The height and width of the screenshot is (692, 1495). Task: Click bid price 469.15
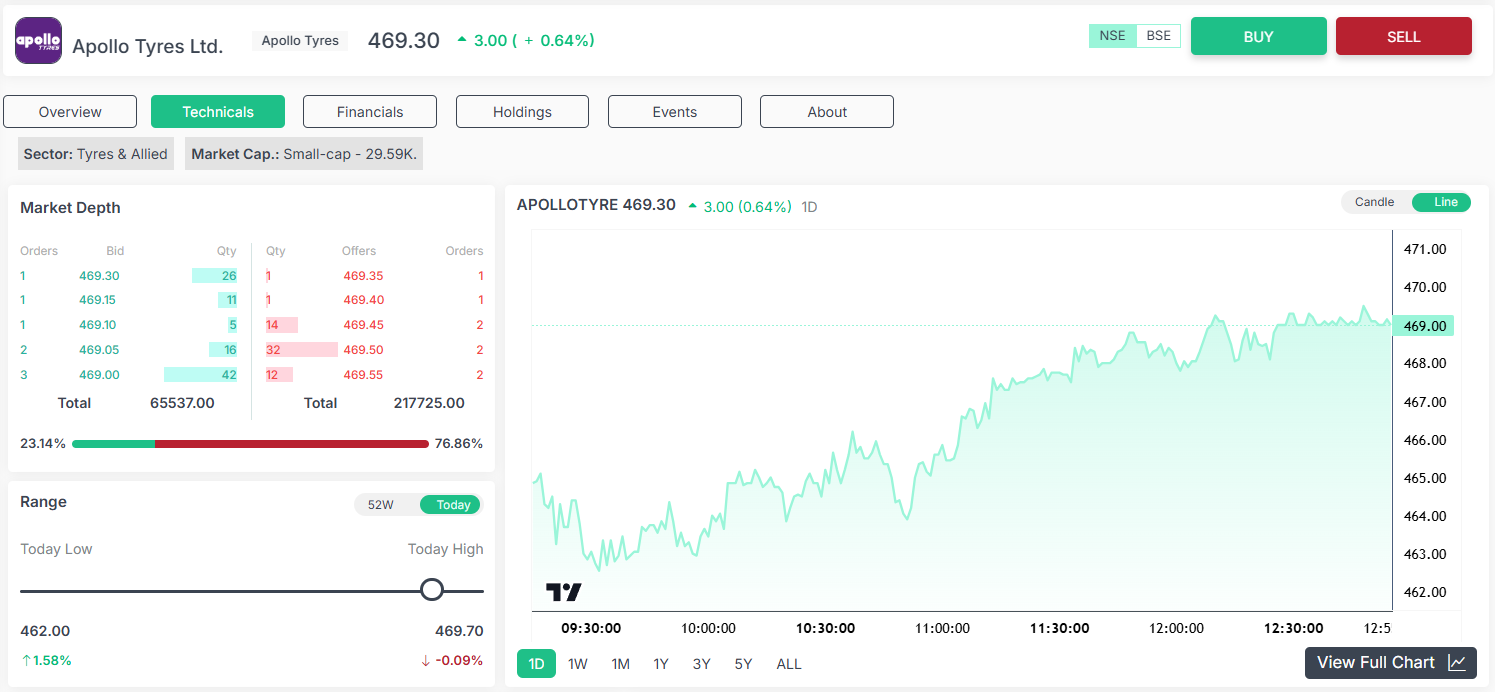pos(97,300)
